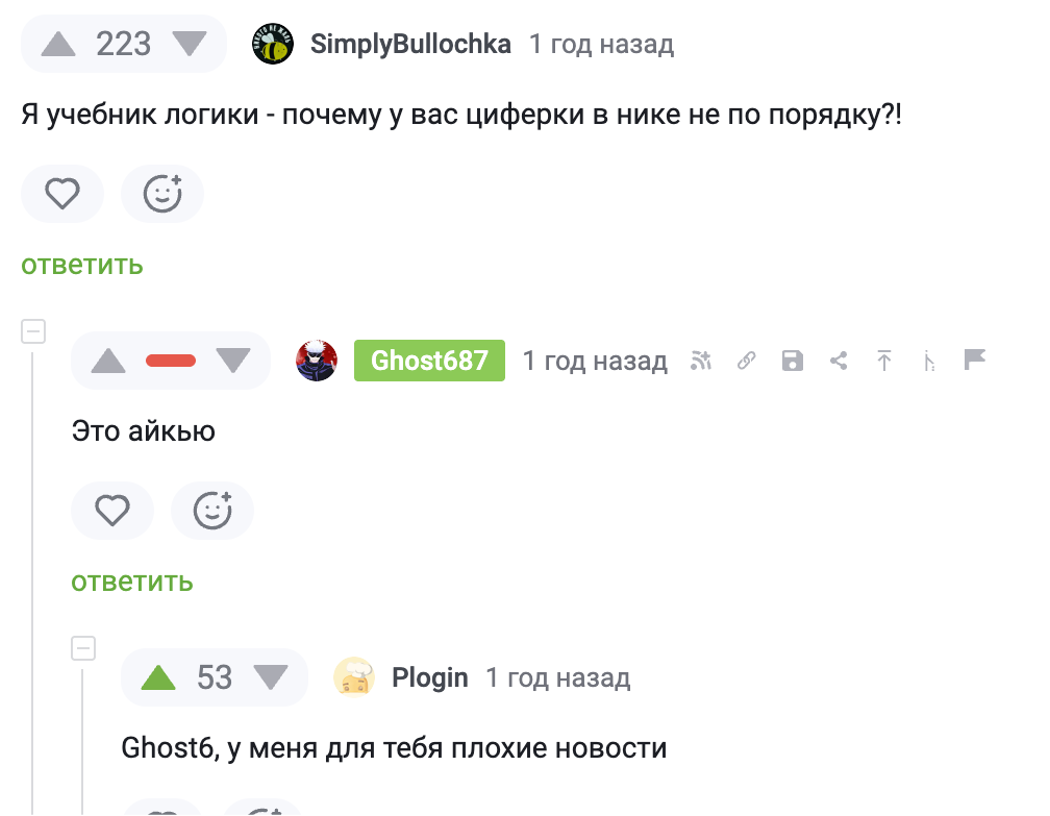
Task: Share Ghost687's comment
Action: point(838,361)
